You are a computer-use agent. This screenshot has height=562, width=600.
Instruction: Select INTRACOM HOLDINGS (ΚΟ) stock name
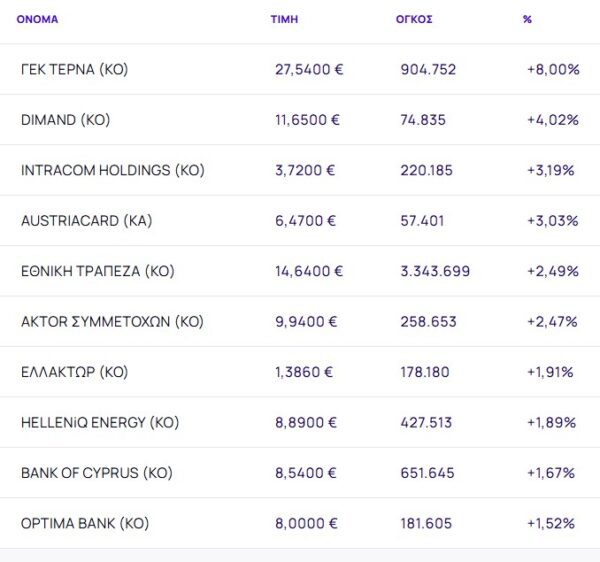click(112, 170)
